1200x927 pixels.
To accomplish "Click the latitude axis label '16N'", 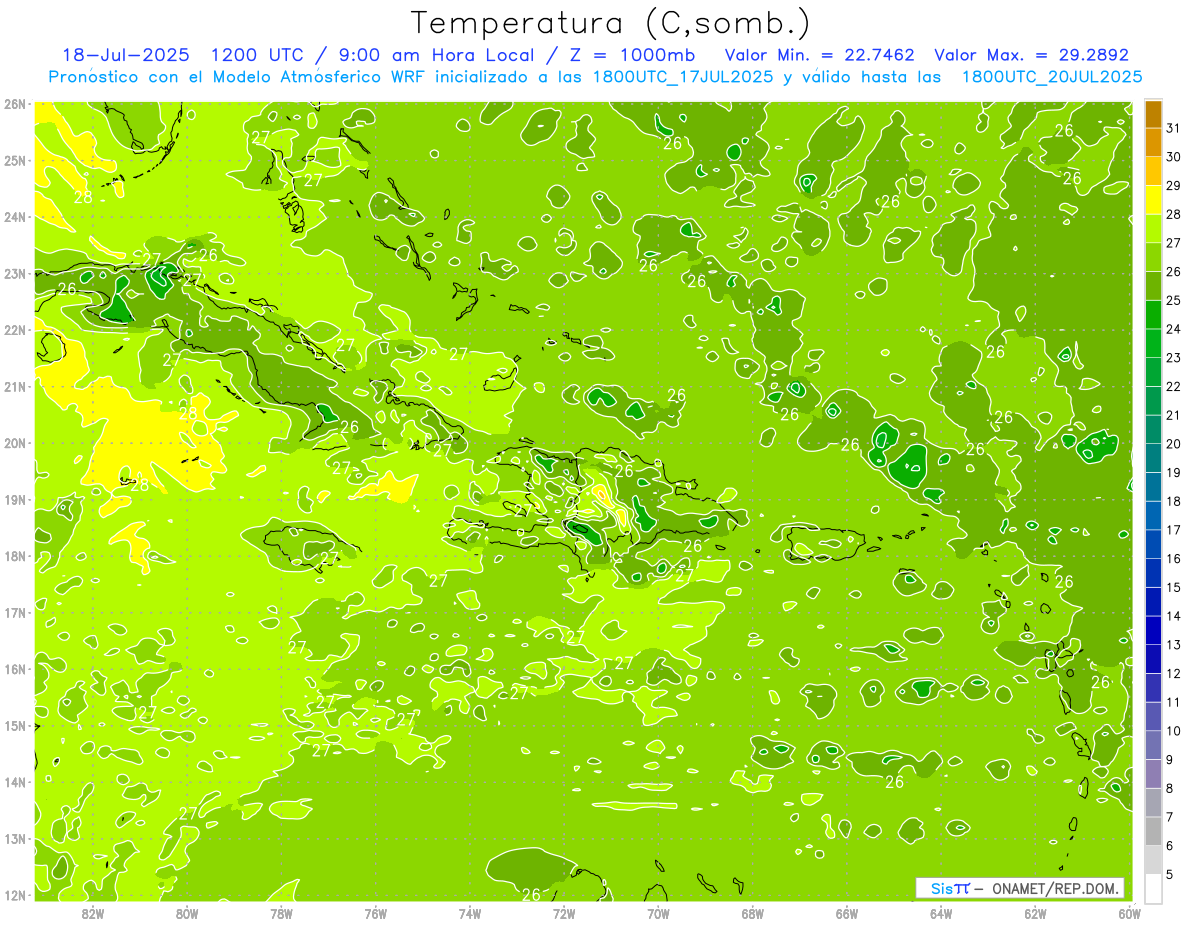I will click(14, 669).
